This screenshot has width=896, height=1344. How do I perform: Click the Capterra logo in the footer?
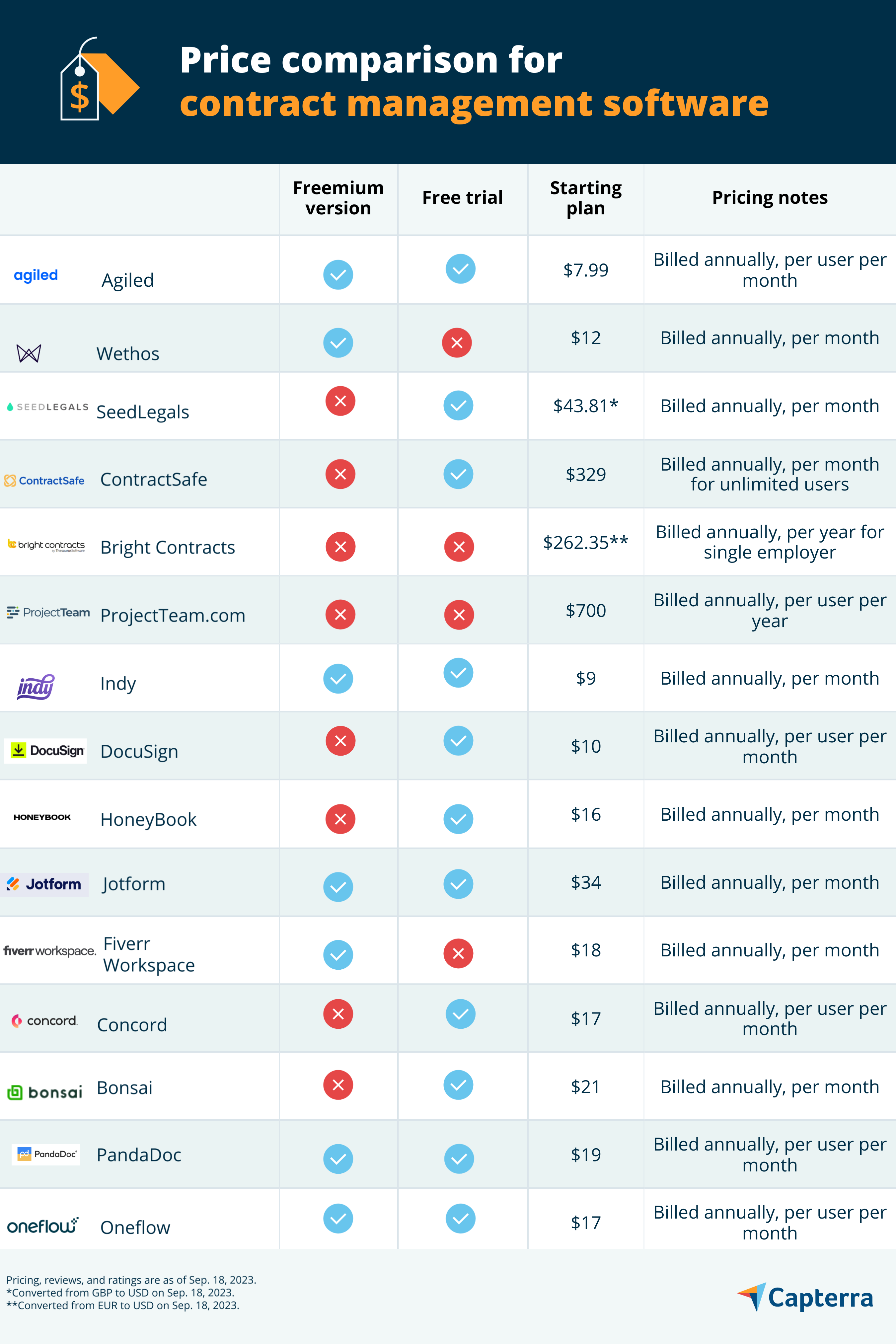point(805,1297)
